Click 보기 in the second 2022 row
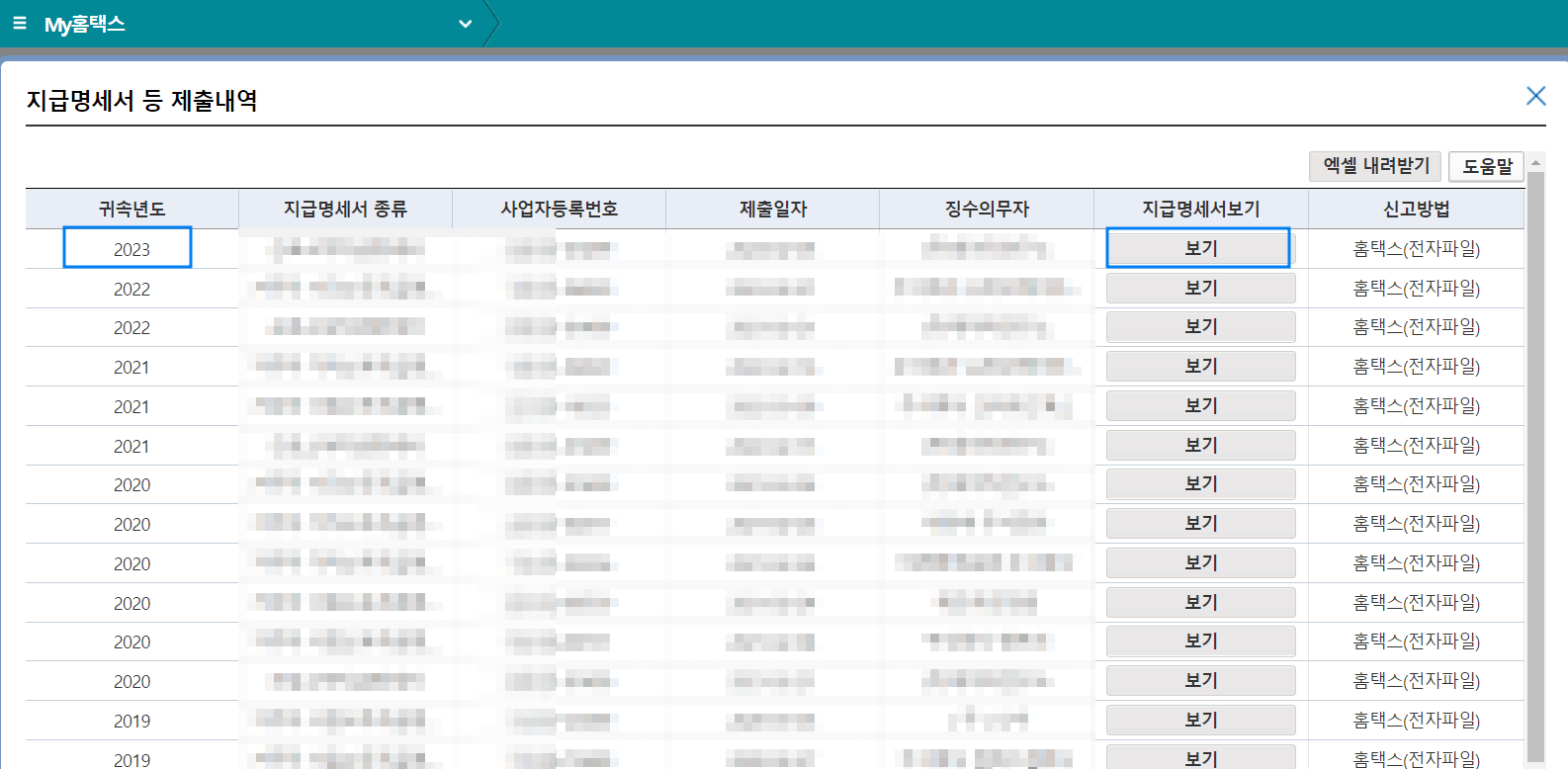 click(1201, 326)
